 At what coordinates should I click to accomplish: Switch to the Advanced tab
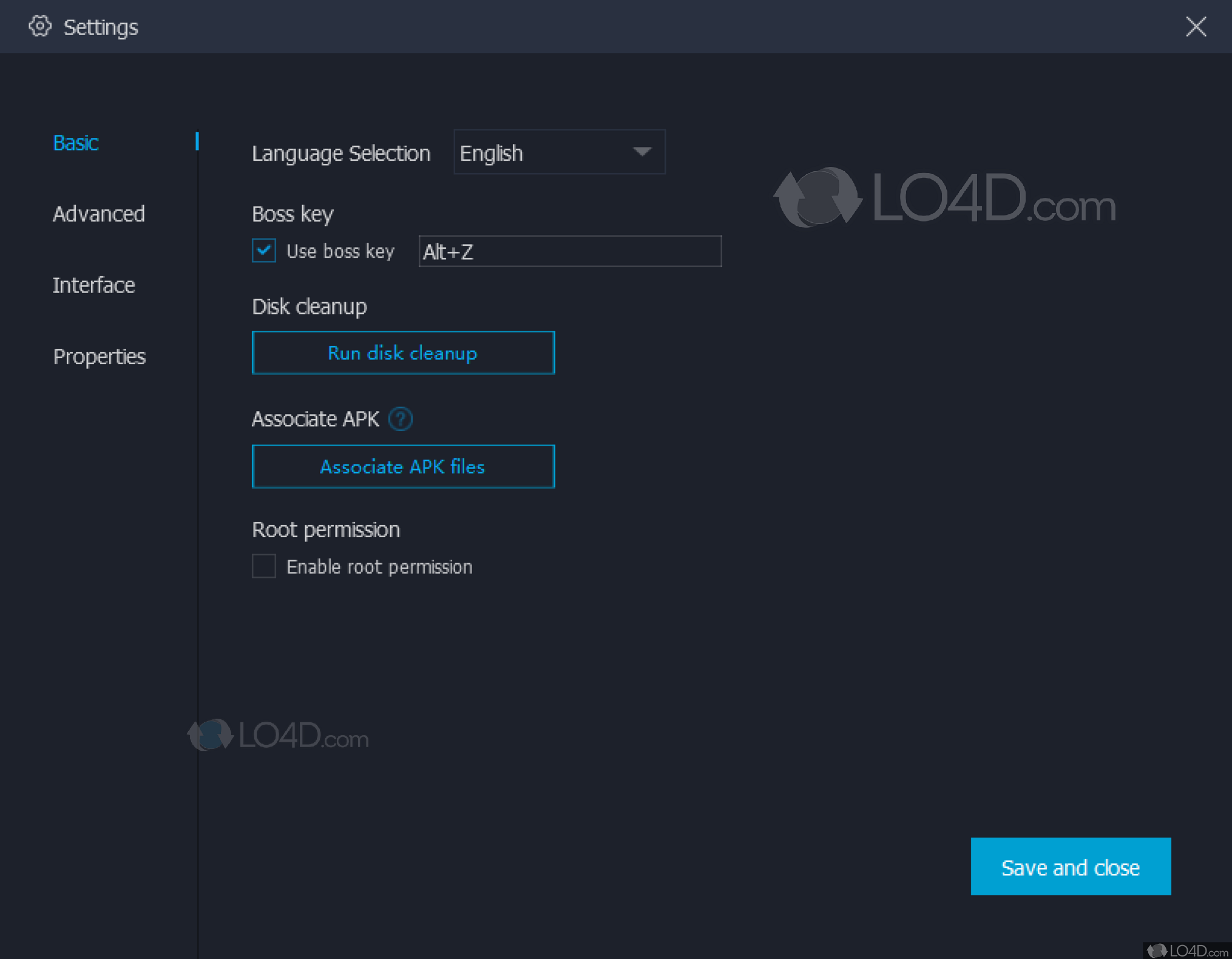pyautogui.click(x=98, y=214)
